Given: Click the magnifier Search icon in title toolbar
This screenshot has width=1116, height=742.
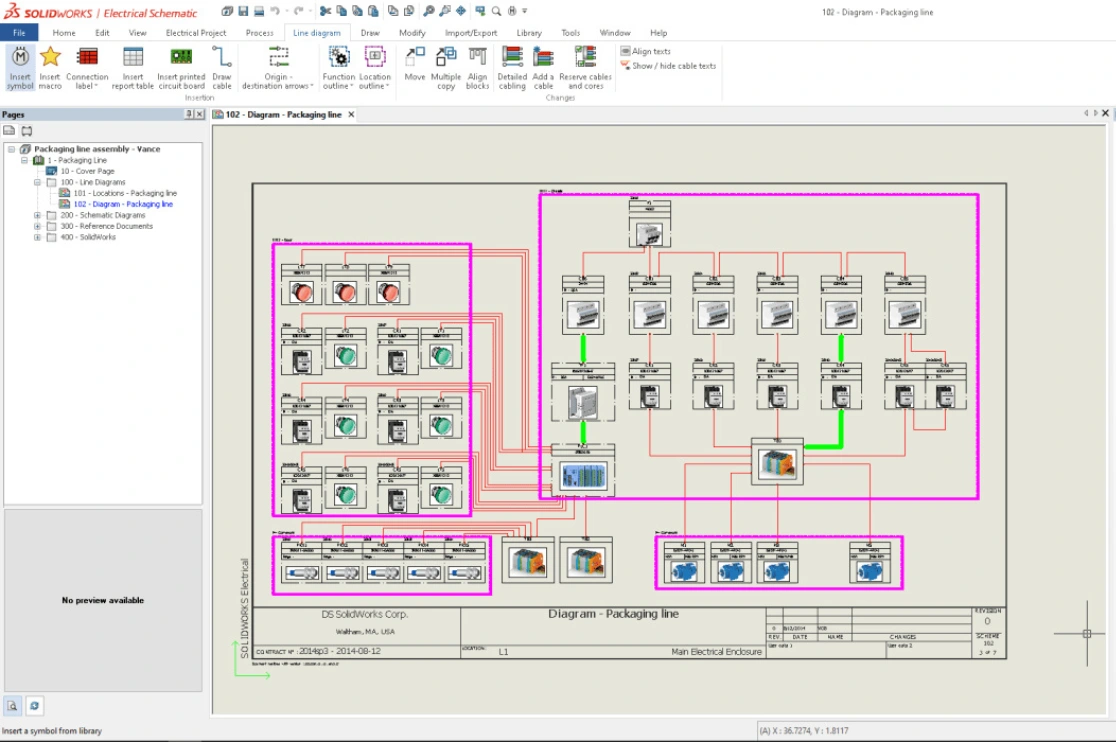Looking at the screenshot, I should (496, 11).
